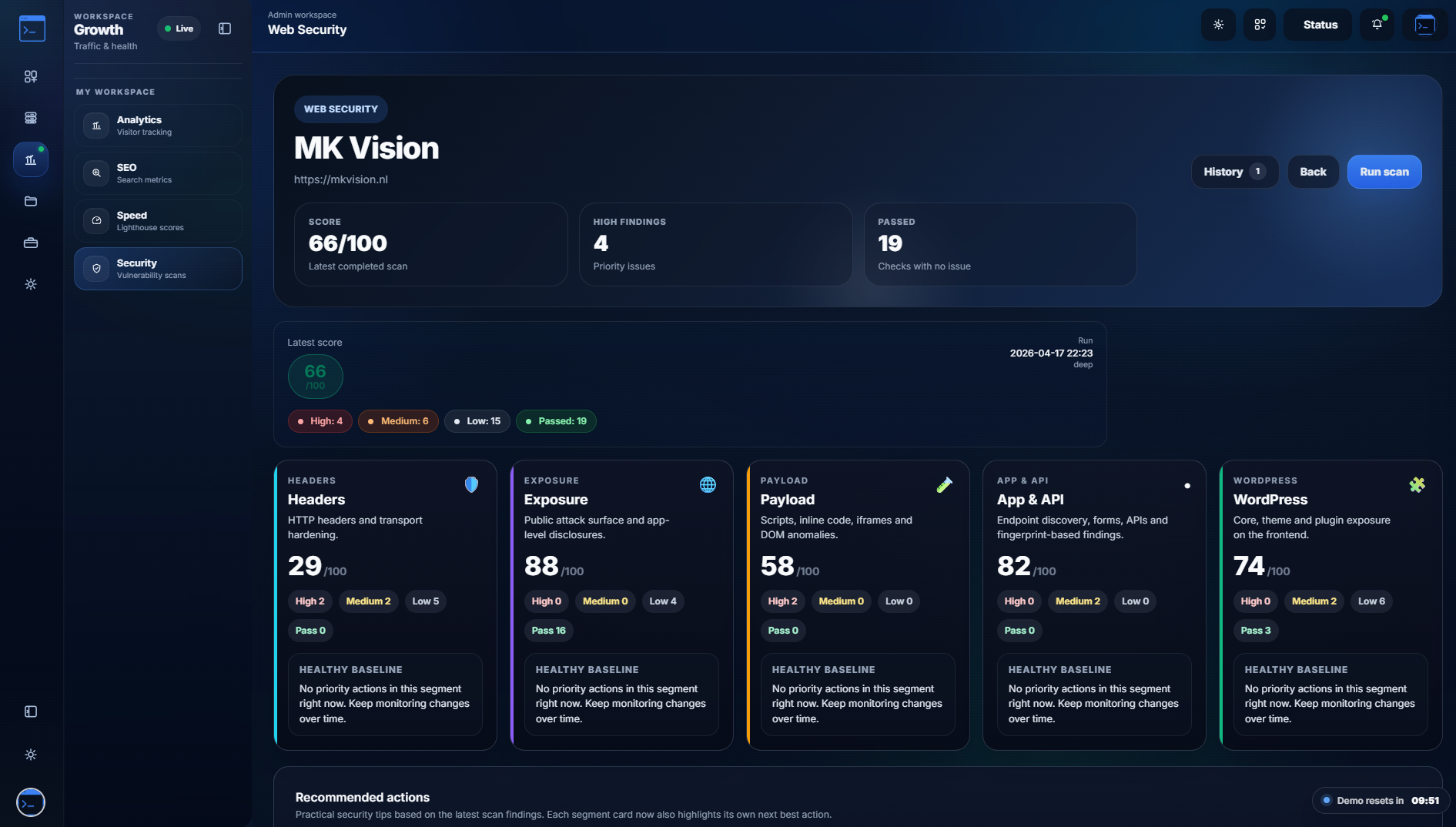Image resolution: width=1456 pixels, height=827 pixels.
Task: Open the folder icon in left rail
Action: (31, 201)
